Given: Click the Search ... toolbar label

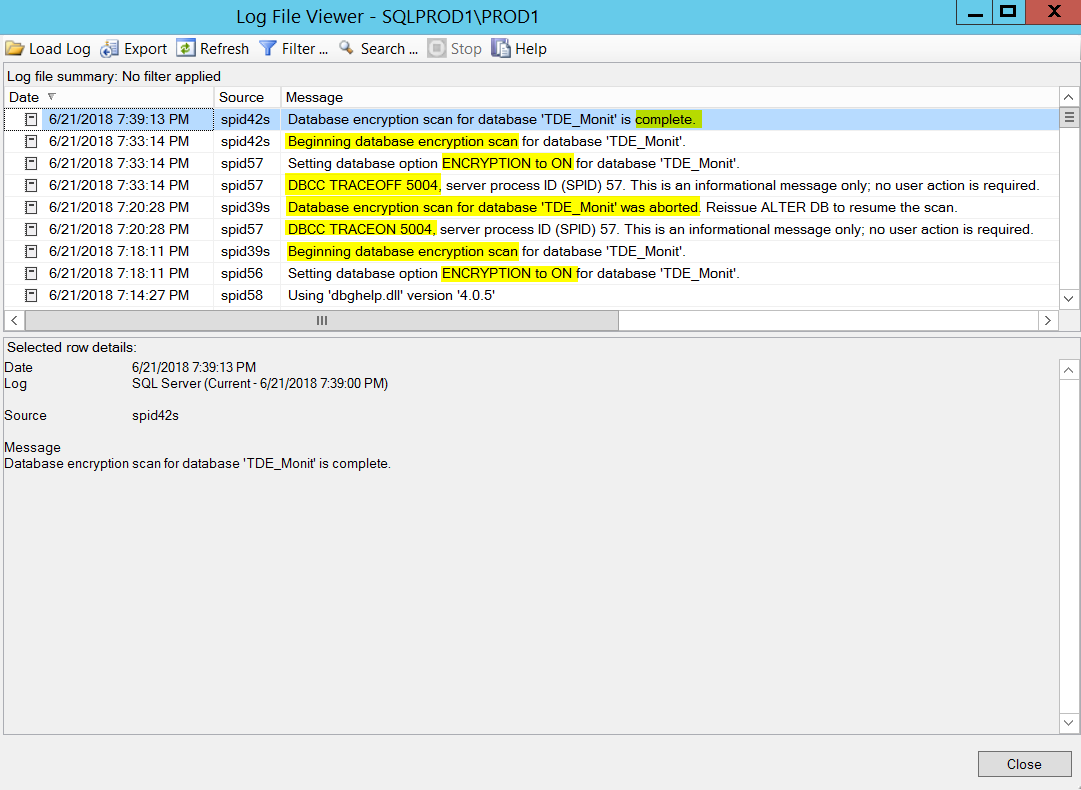Looking at the screenshot, I should (390, 49).
